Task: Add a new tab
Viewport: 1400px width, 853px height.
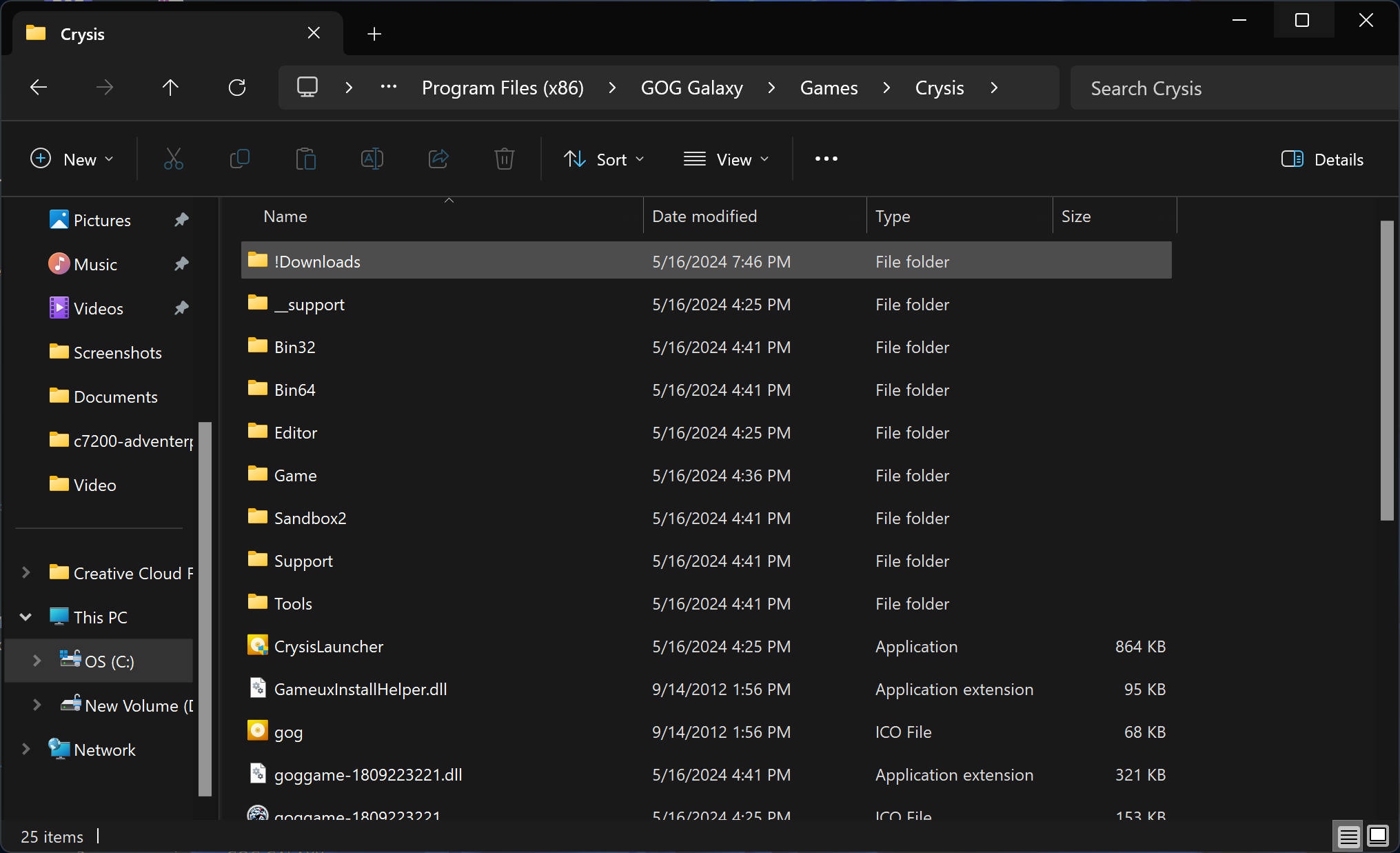Action: (x=374, y=34)
